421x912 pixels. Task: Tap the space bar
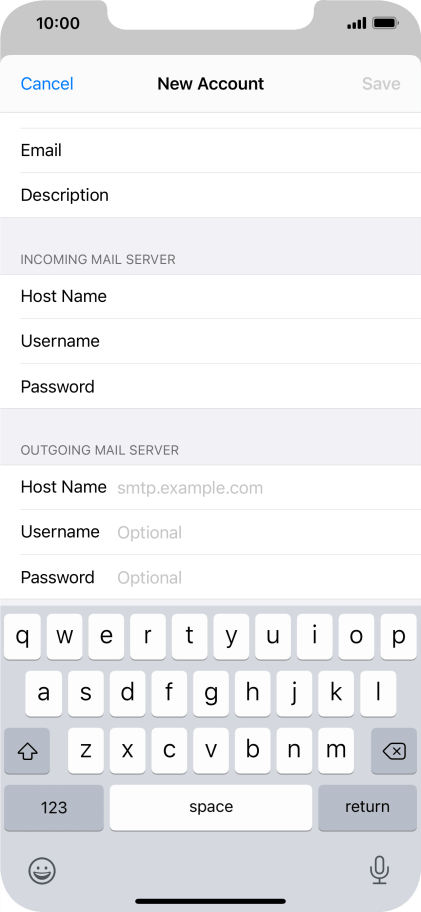pos(210,807)
